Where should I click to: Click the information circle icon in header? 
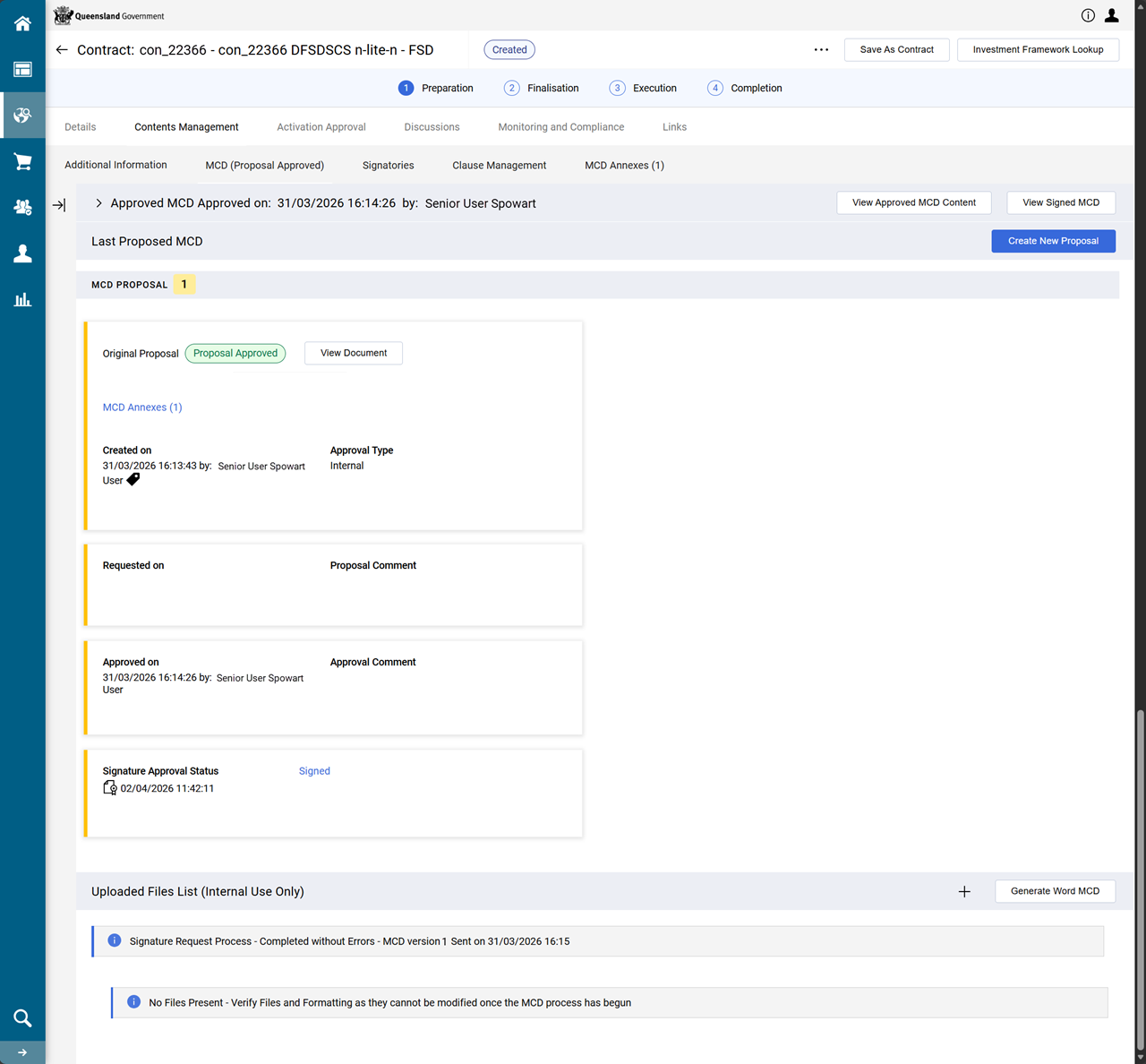pos(1088,15)
